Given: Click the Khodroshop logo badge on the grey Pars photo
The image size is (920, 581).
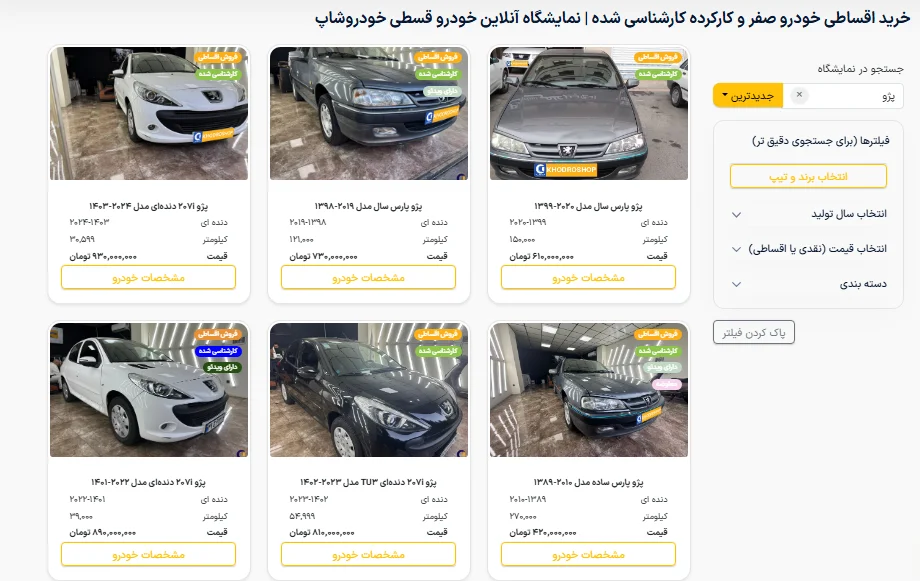Looking at the screenshot, I should (566, 170).
